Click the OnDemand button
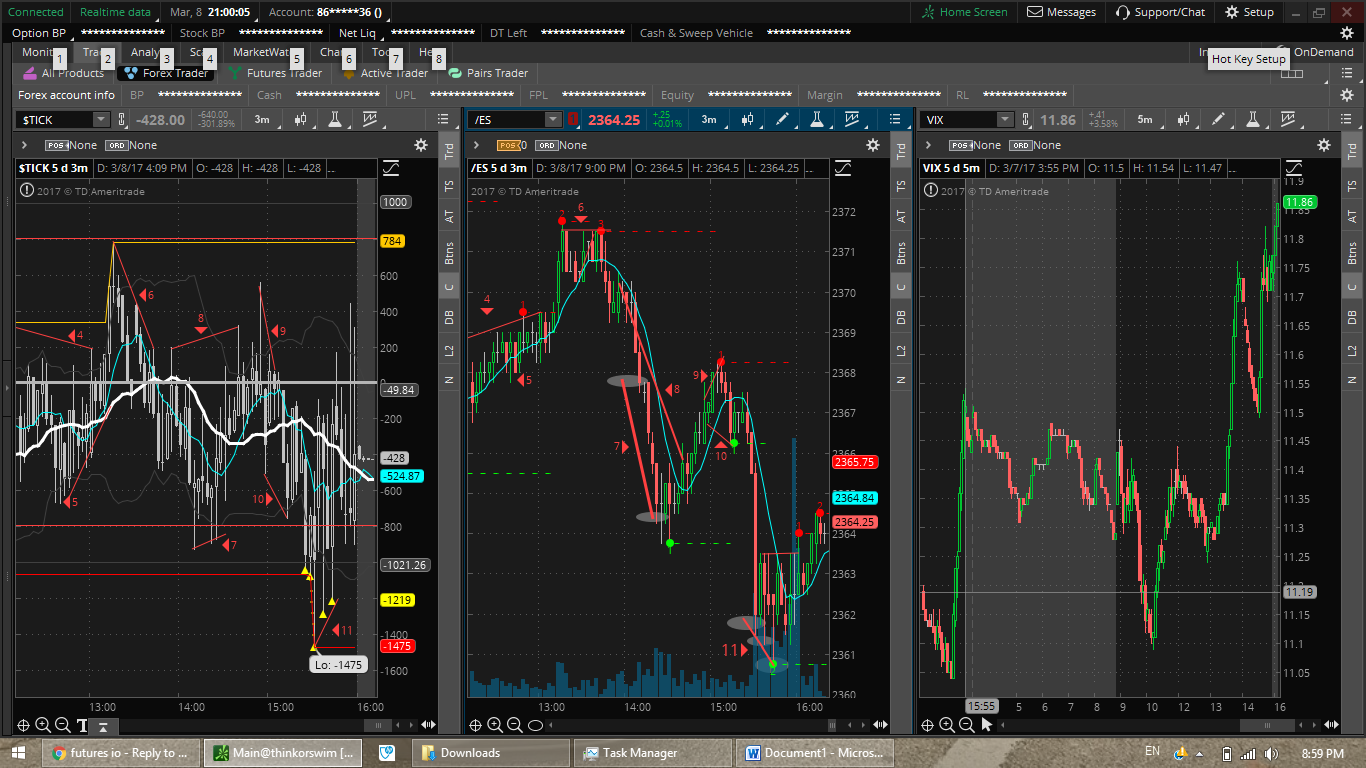The image size is (1366, 768). coord(1323,52)
